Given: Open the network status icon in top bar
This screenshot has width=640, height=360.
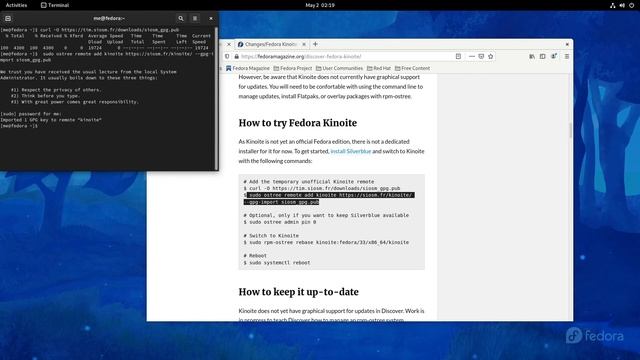Looking at the screenshot, I should coord(613,5).
